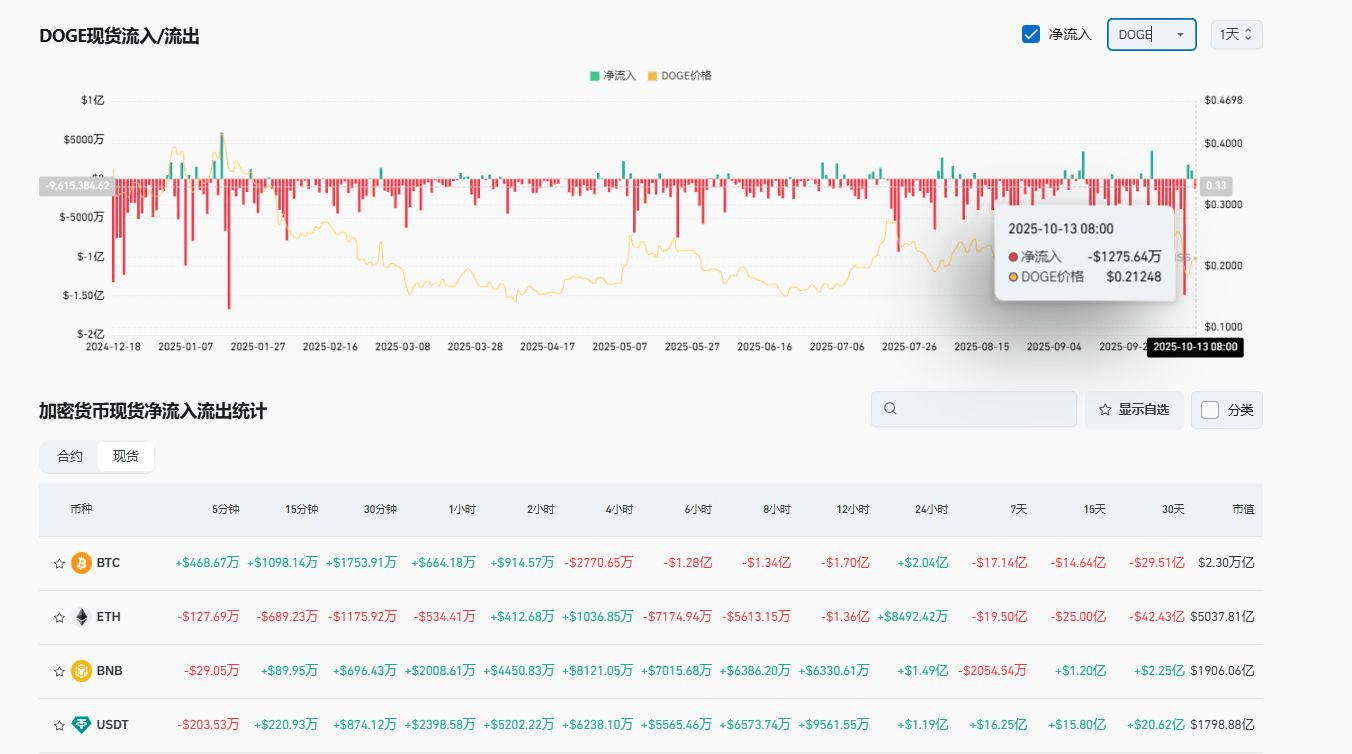Click the BNB coin icon
This screenshot has width=1352, height=754.
[82, 671]
